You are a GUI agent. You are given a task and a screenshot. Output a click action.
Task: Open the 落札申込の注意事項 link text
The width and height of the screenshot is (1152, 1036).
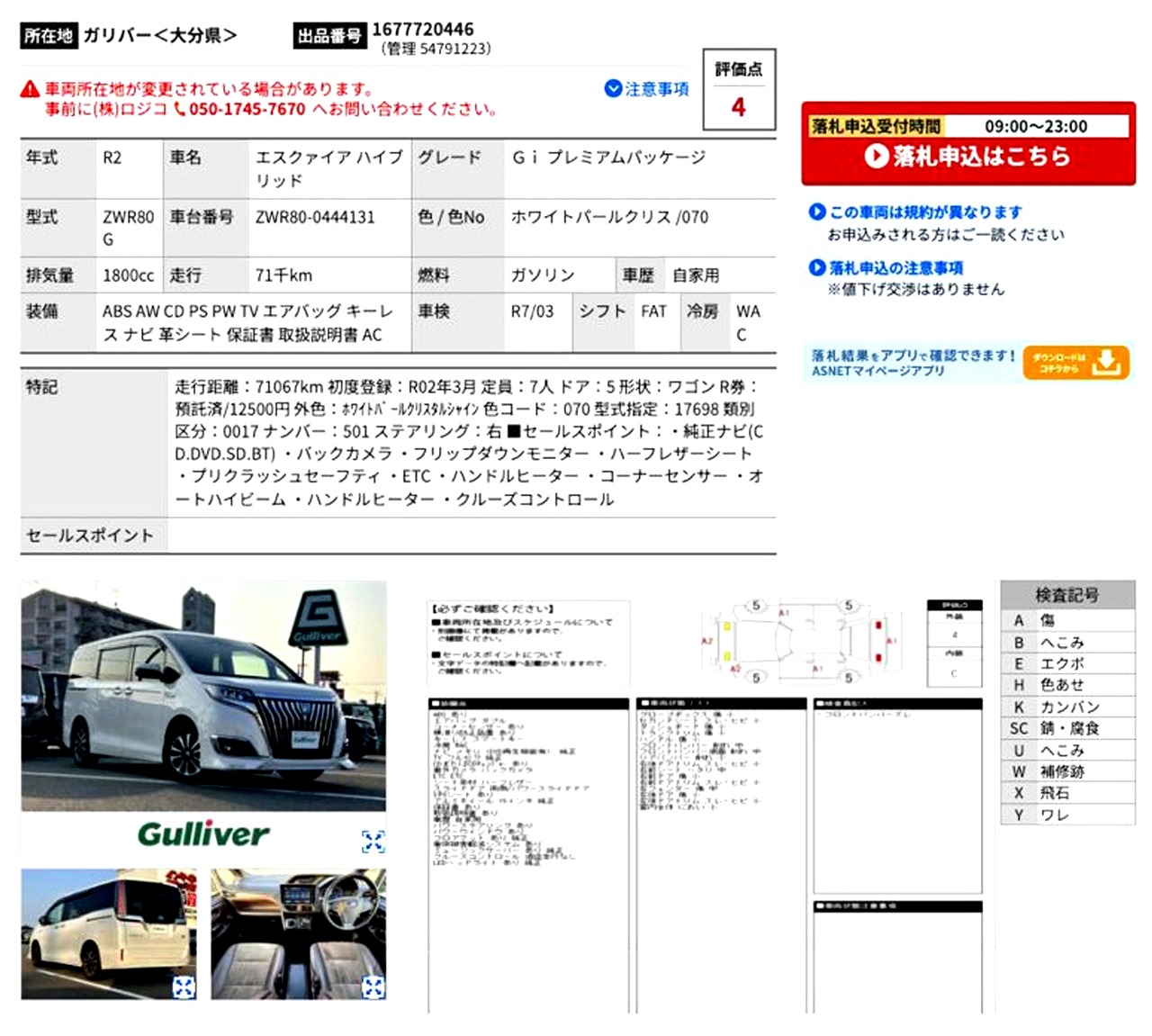point(895,268)
